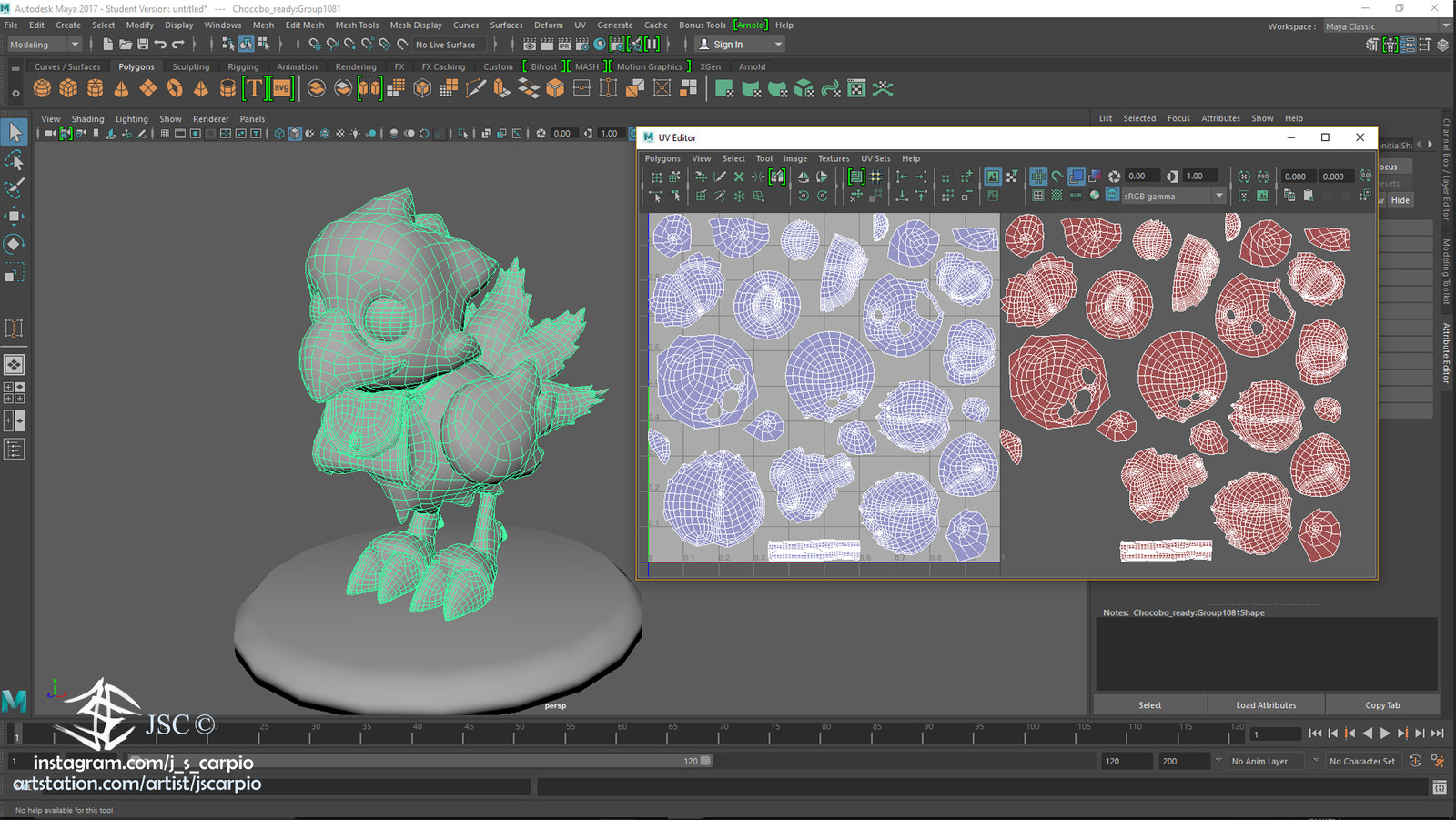Image resolution: width=1456 pixels, height=820 pixels.
Task: Open the Mesh Tools menu
Action: 357,25
